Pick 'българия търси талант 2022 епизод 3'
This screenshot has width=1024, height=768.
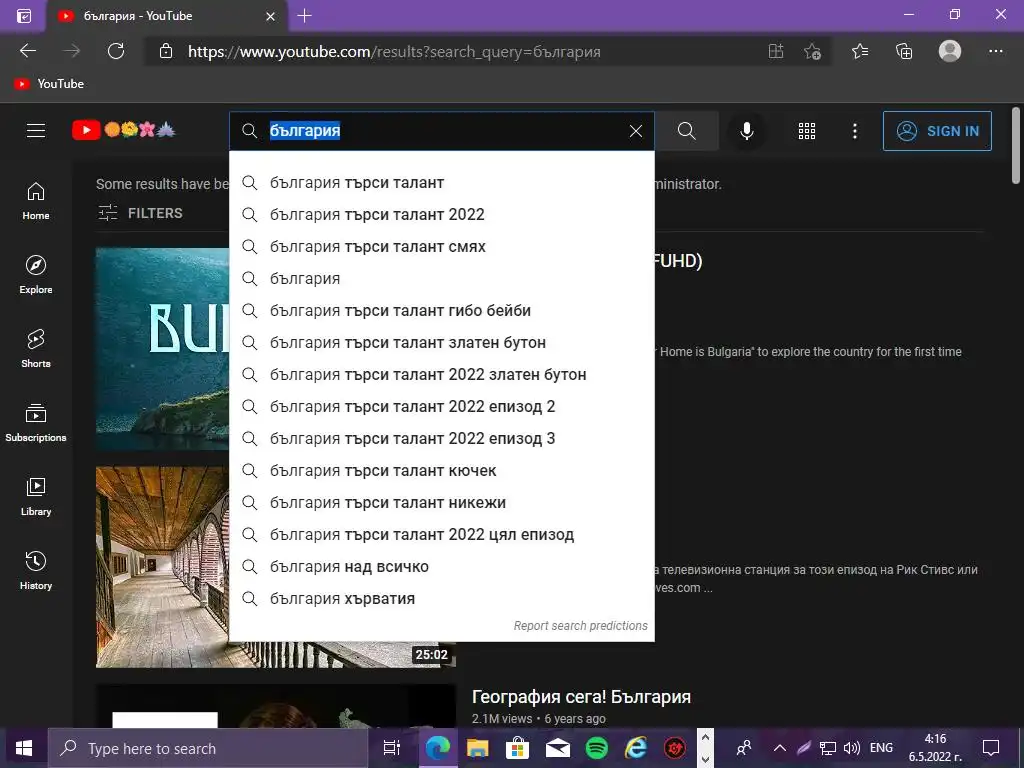coord(441,439)
